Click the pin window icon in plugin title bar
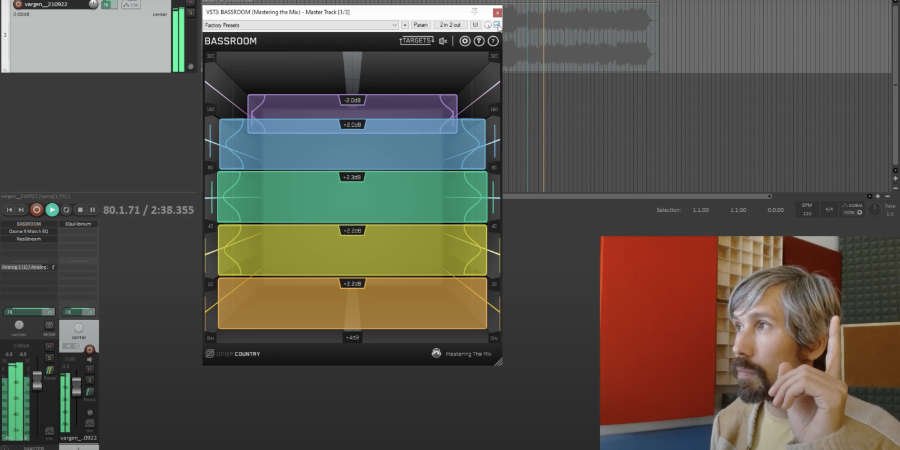 (474, 11)
